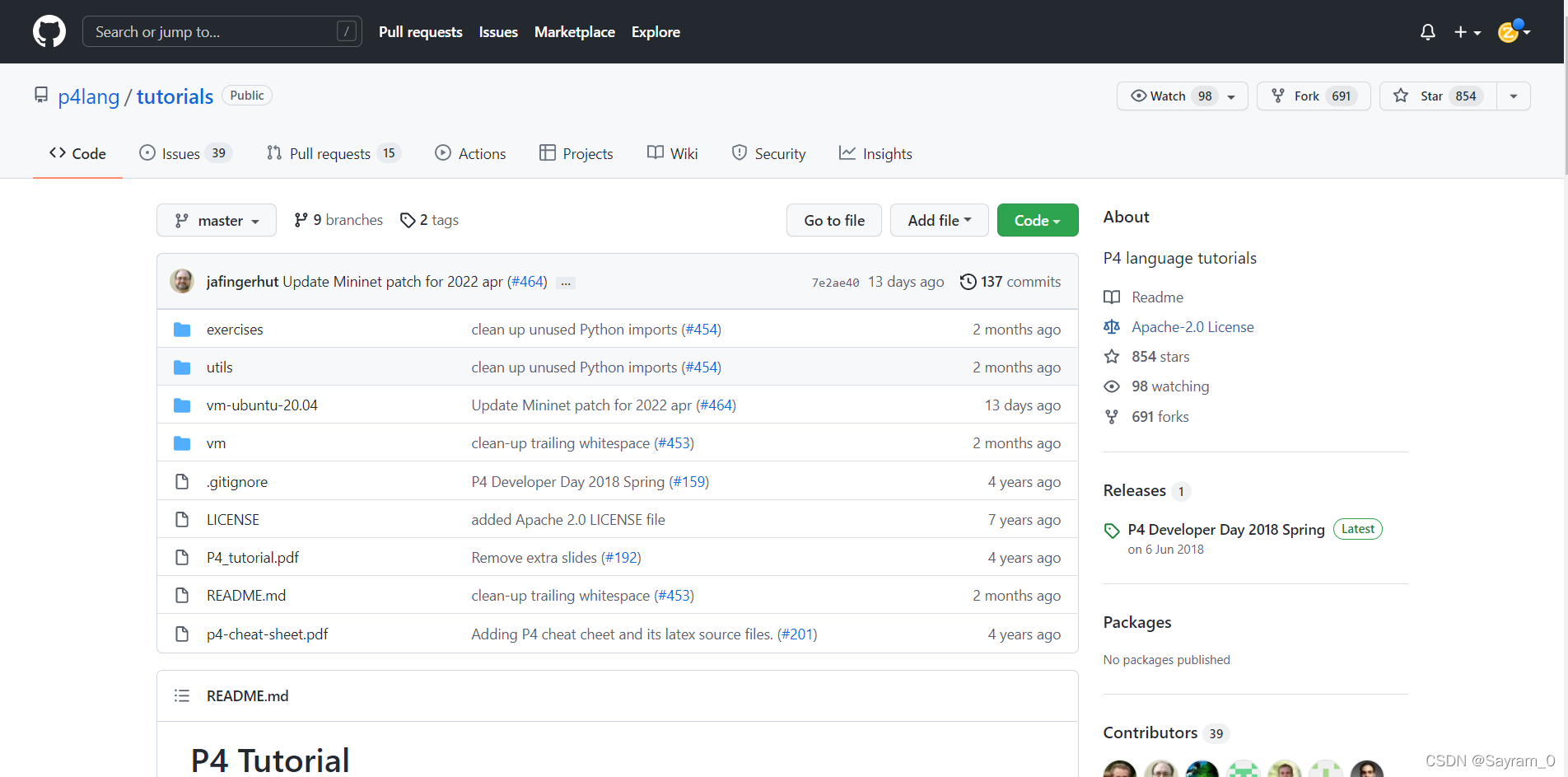
Task: Open the vm-ubuntu-20.04 folder icon
Action: [x=182, y=405]
